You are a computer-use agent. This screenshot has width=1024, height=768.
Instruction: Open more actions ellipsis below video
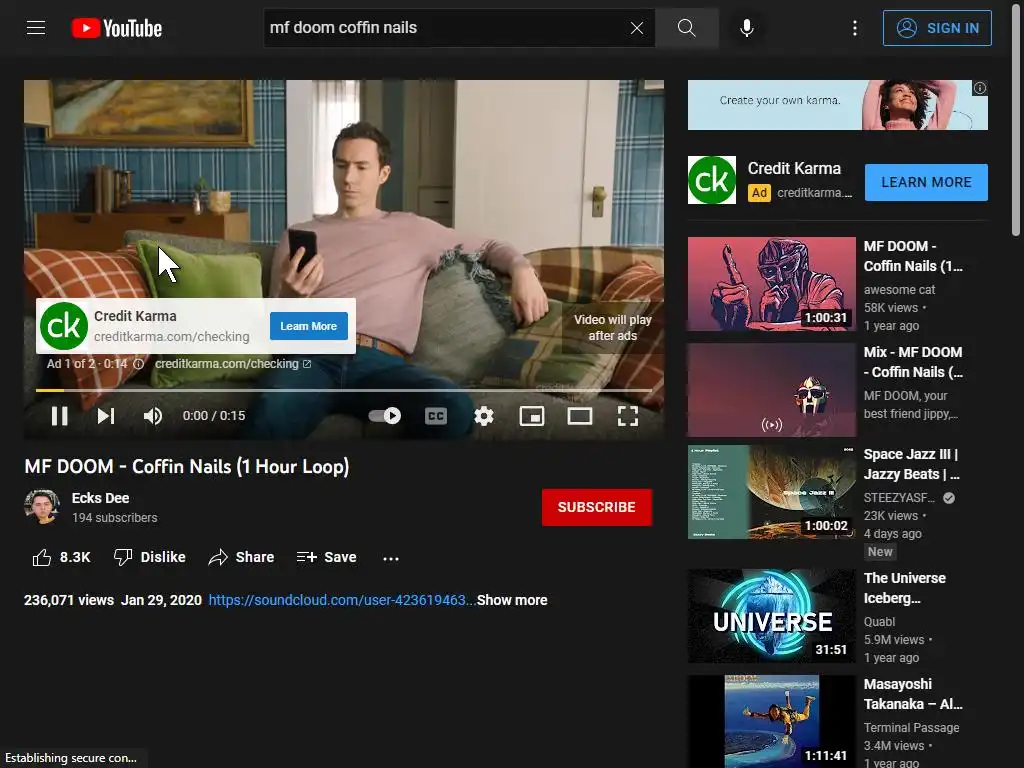(x=391, y=558)
